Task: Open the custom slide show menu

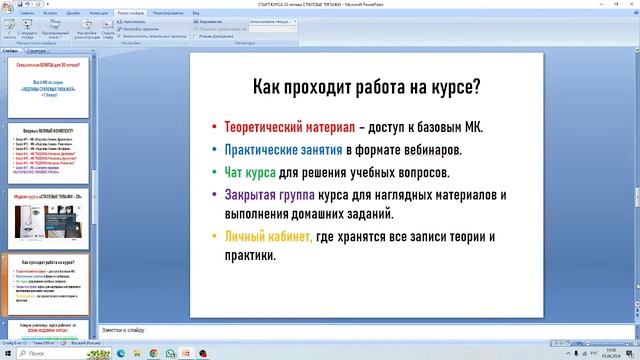Action: 55,29
